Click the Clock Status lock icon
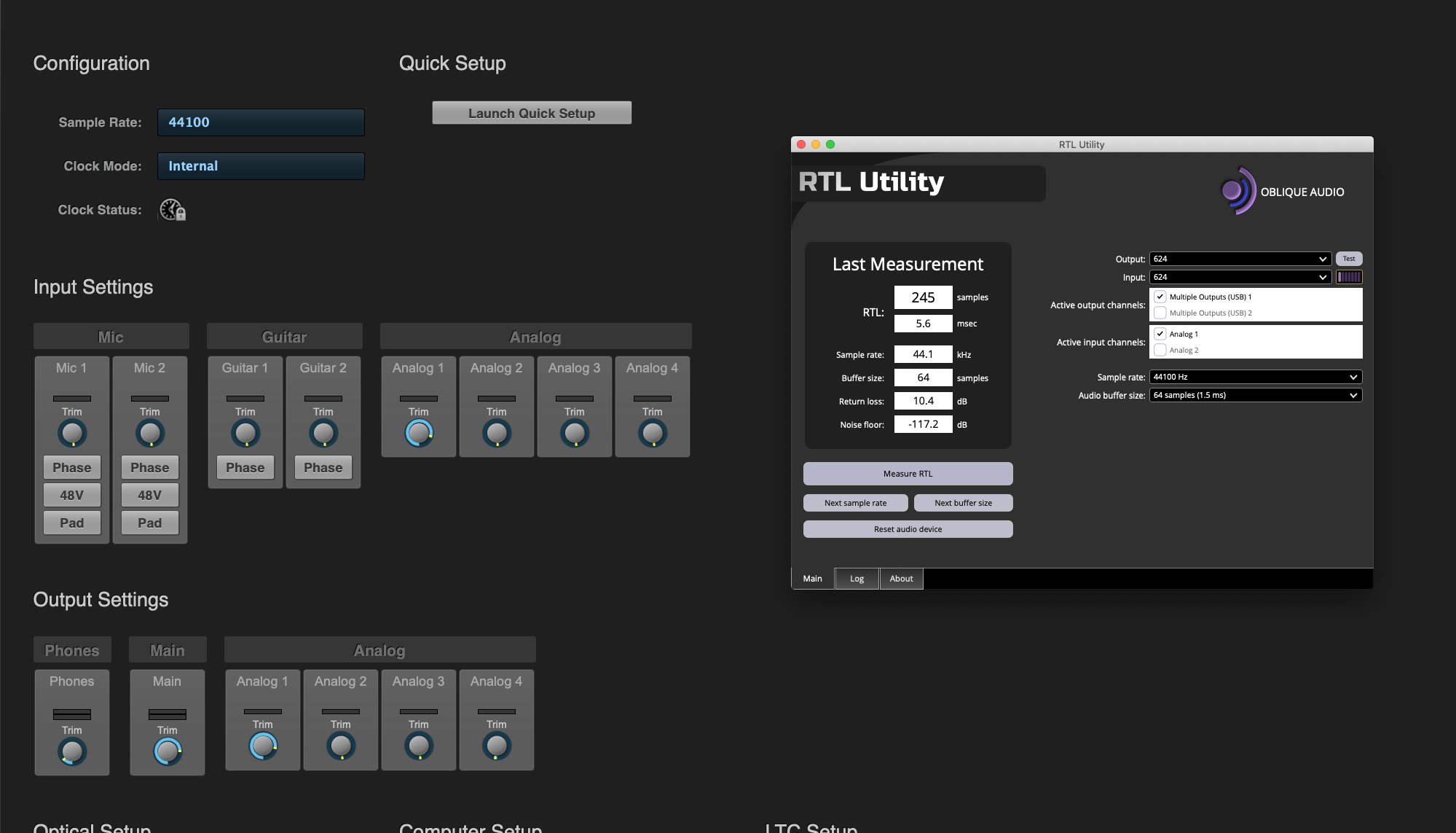This screenshot has height=833, width=1456. coord(173,210)
